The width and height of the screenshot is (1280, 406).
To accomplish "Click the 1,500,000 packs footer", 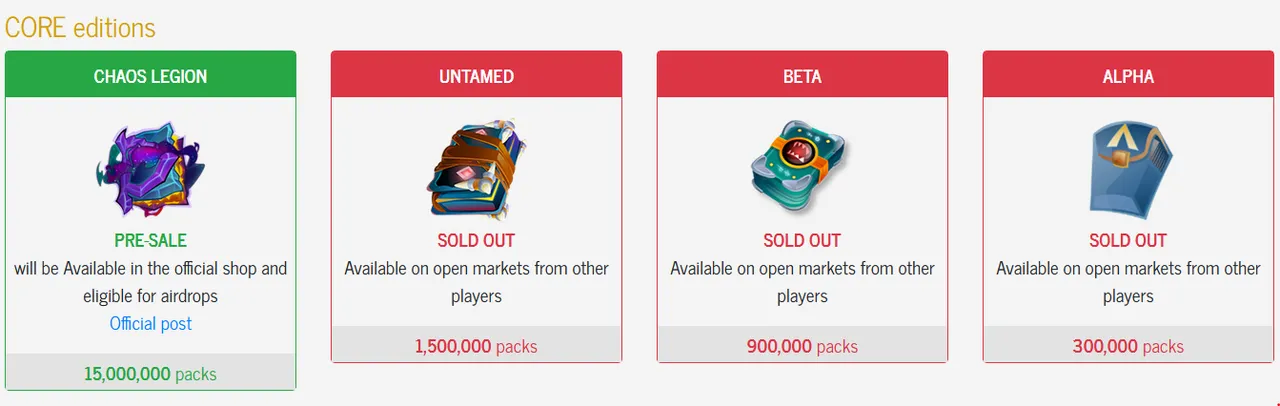I will coord(476,346).
